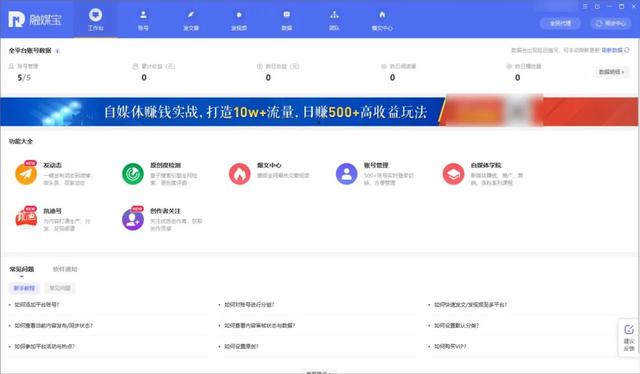This screenshot has height=374, width=640.
Task: Open the 数据 data nav icon
Action: [287, 15]
